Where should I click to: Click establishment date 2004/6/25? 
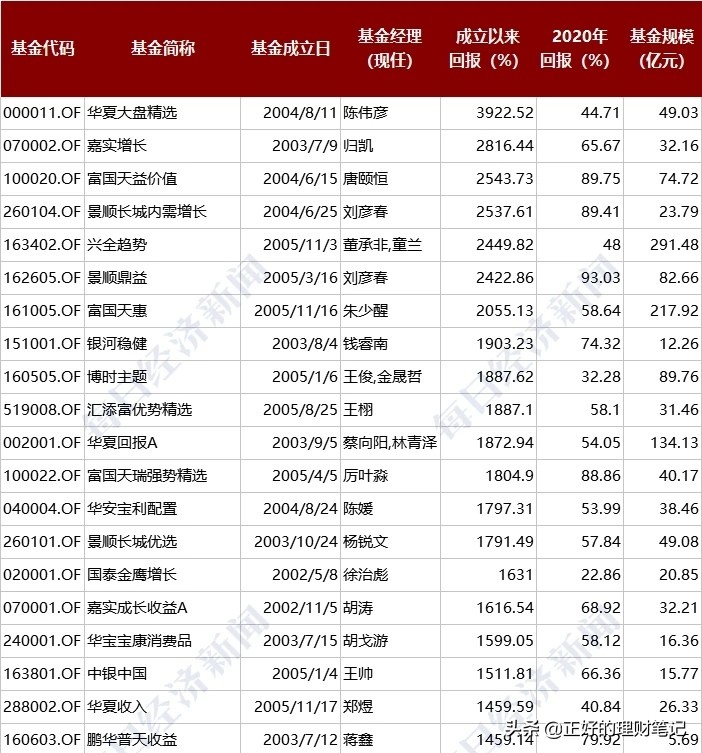point(300,212)
